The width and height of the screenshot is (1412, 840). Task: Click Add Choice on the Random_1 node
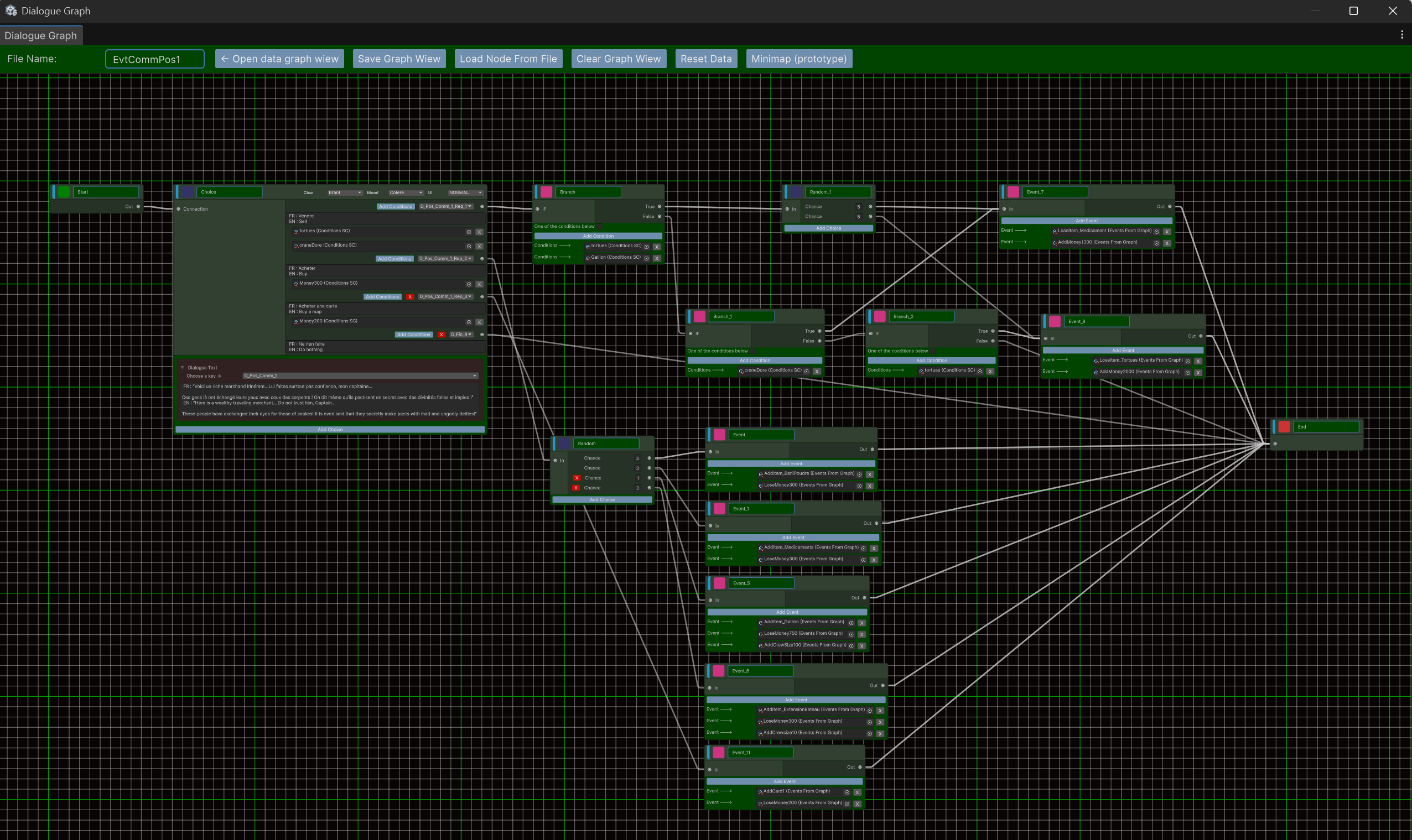click(x=828, y=227)
